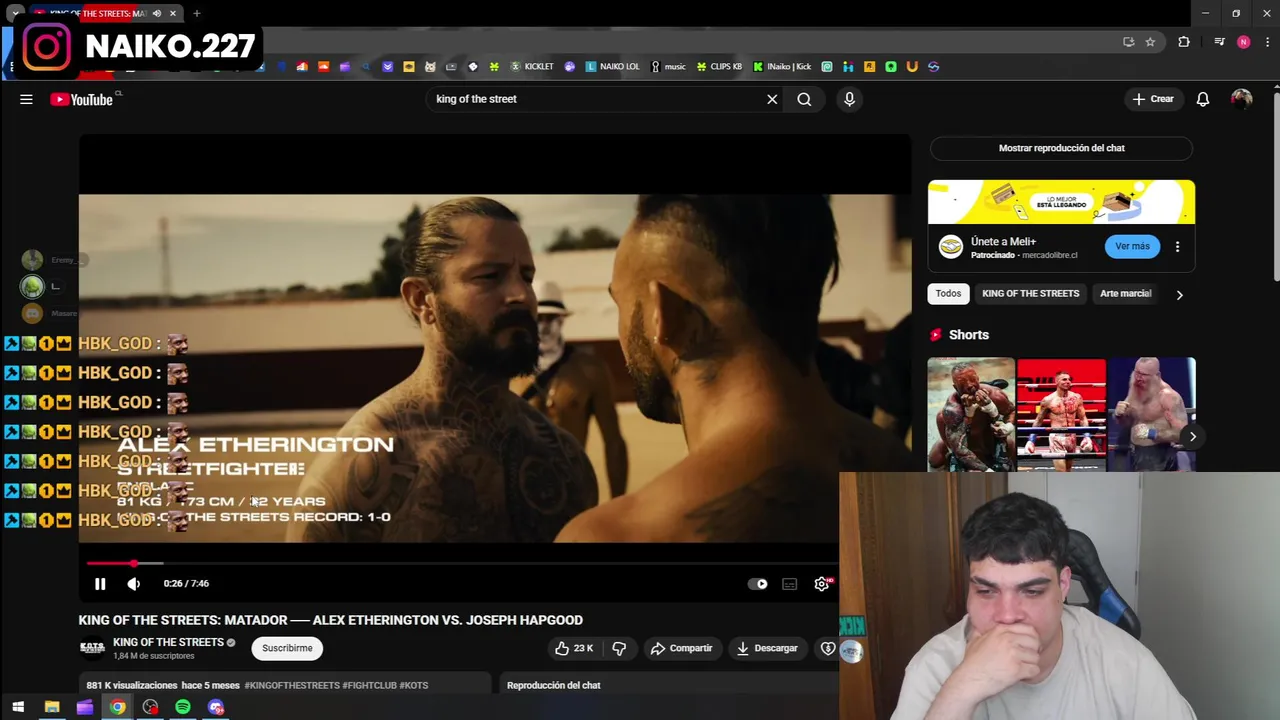Dislike the video

(x=619, y=648)
